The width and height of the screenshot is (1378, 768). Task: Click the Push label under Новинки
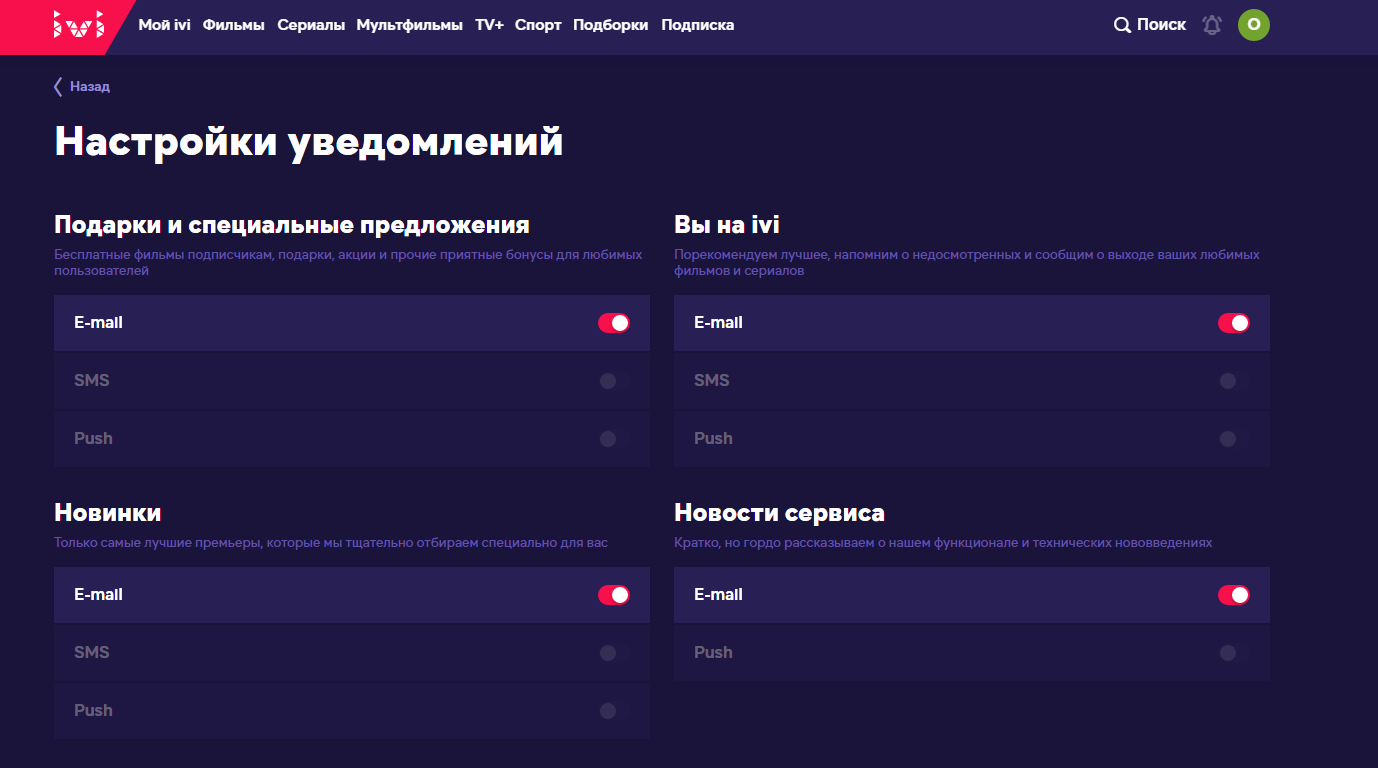click(x=93, y=711)
